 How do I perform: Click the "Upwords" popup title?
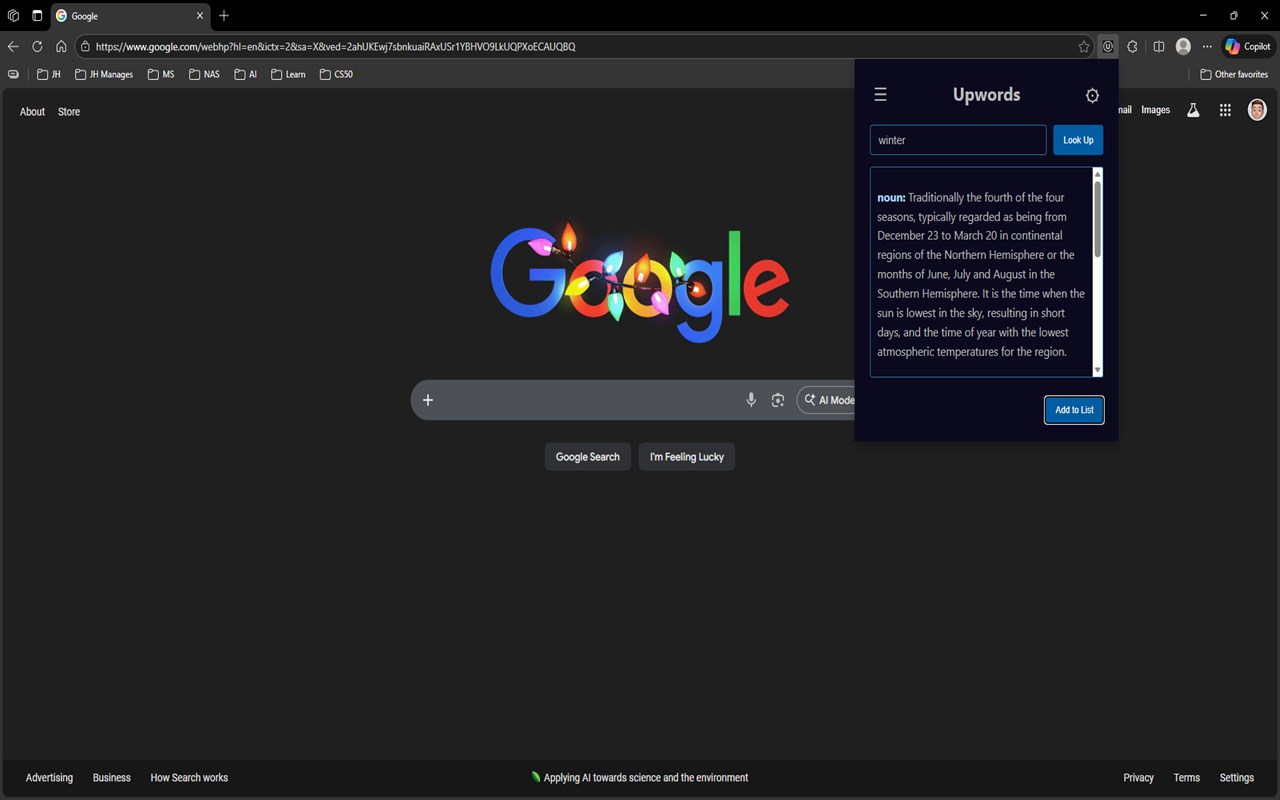pos(987,95)
